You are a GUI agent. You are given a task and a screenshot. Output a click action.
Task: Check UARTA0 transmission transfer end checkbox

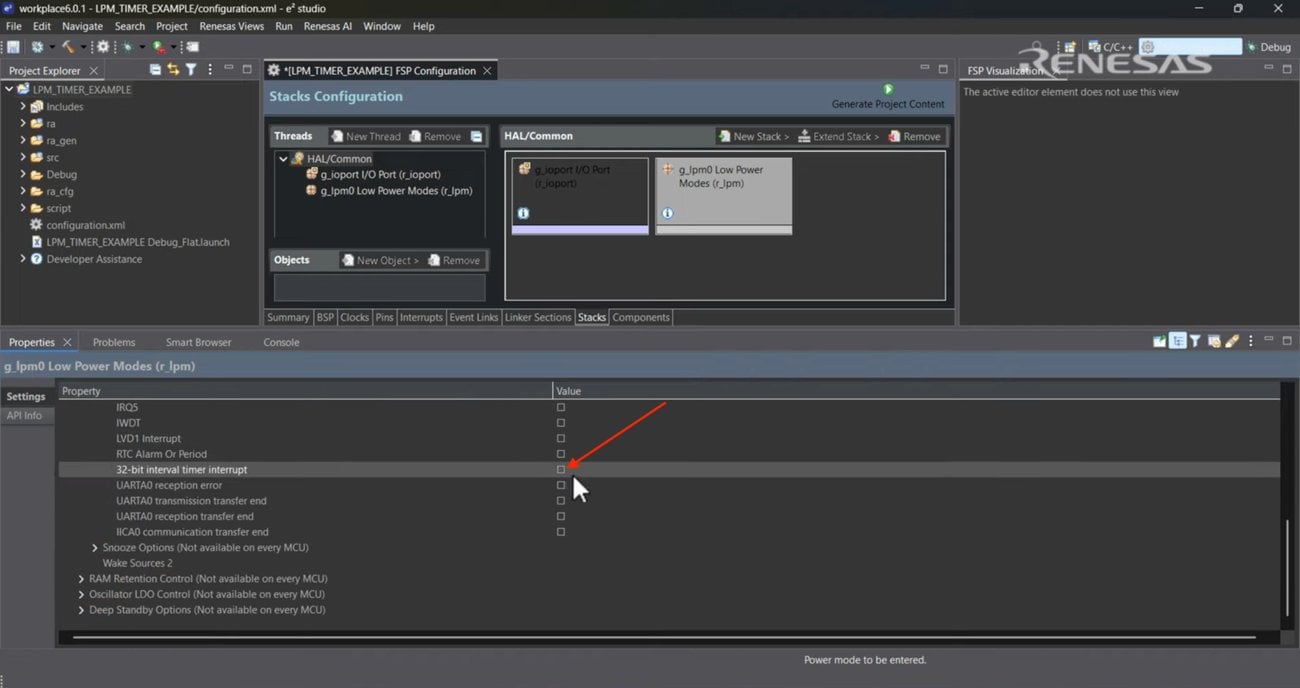(x=561, y=501)
